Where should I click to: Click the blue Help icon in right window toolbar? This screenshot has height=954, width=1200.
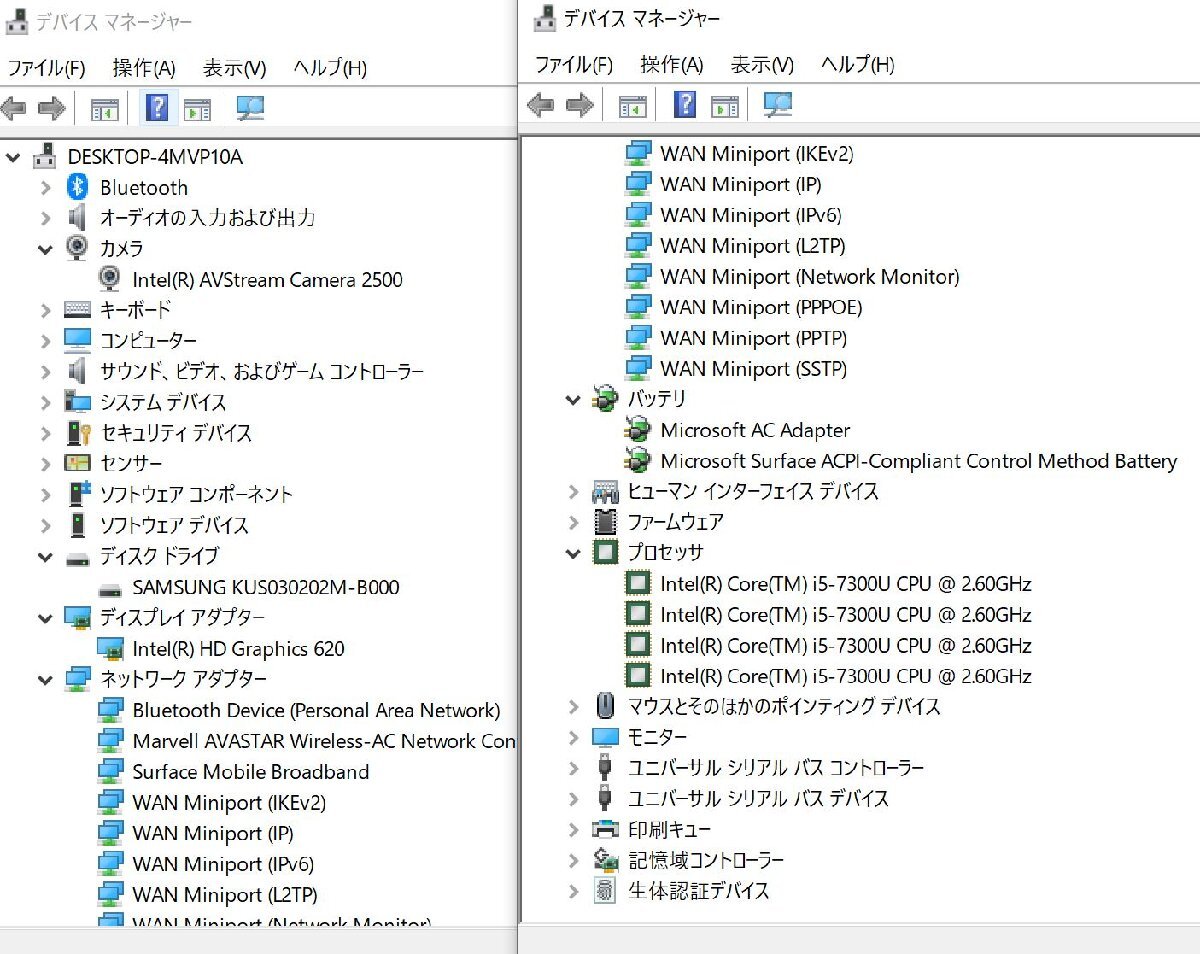coord(685,104)
